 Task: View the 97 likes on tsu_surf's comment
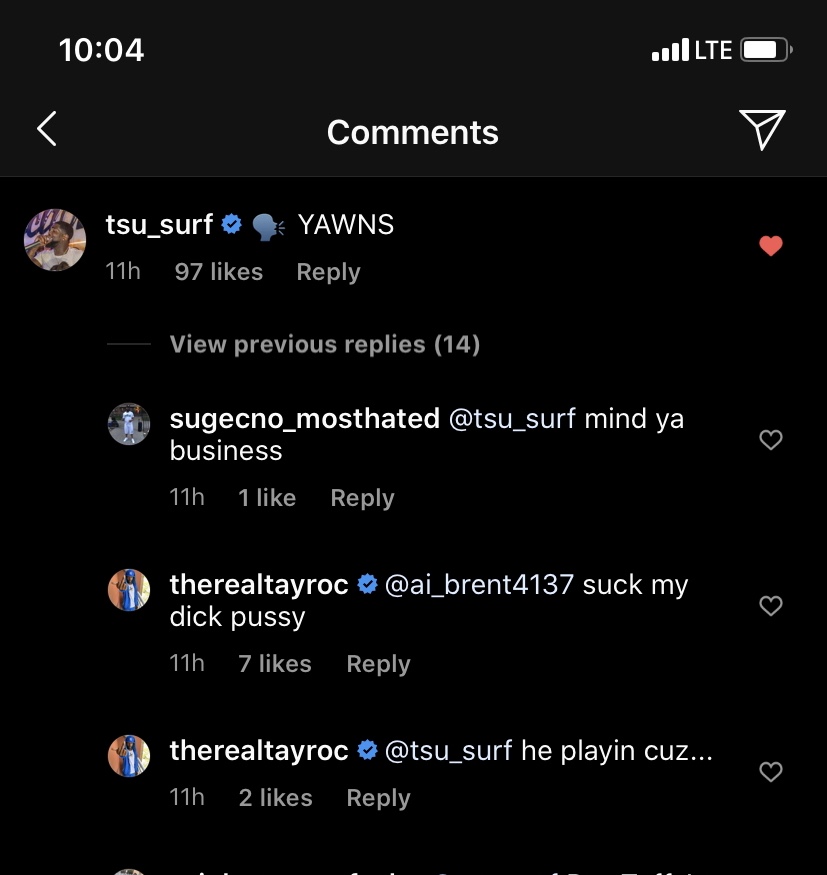click(218, 272)
